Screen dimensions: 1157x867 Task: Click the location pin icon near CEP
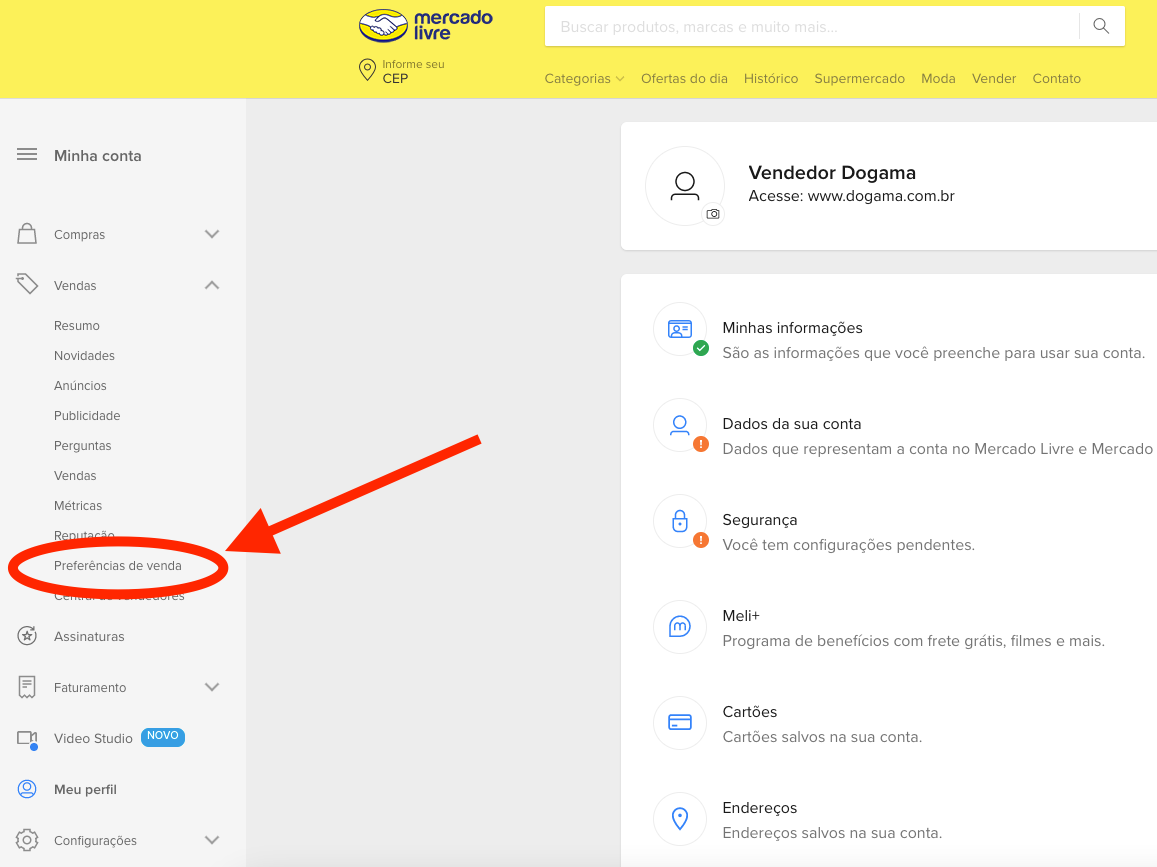point(367,70)
